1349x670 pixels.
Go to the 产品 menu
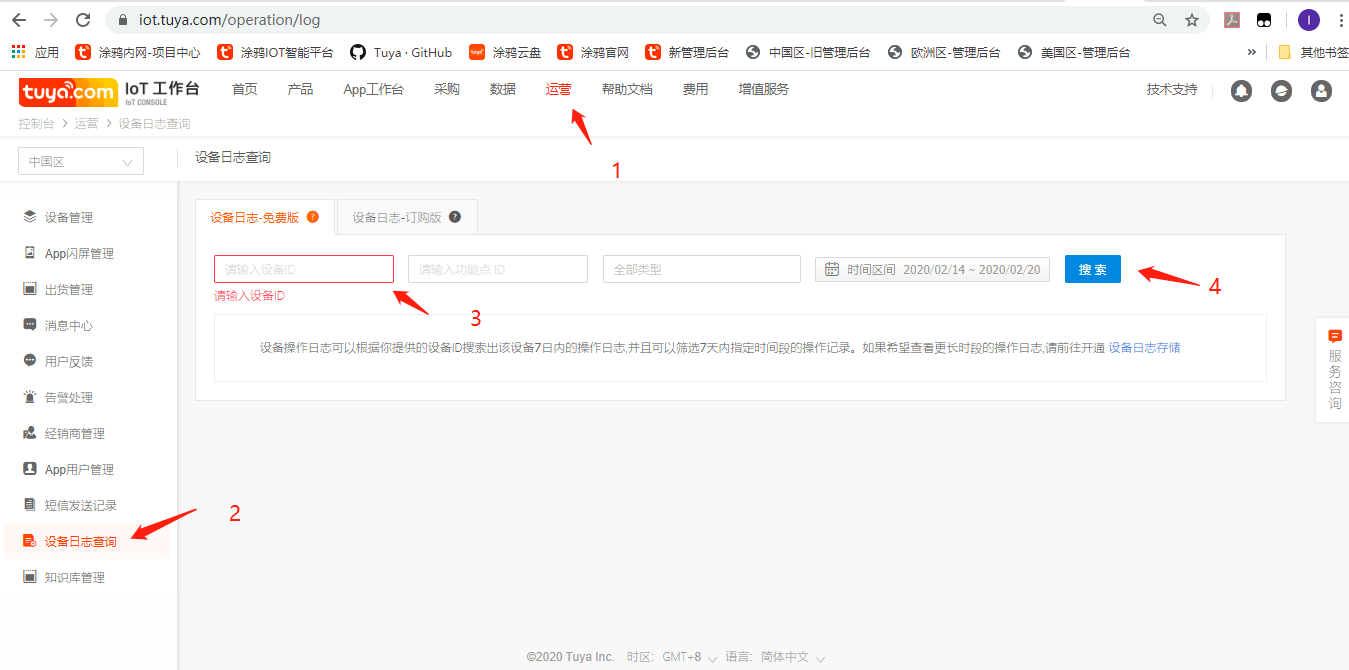pos(300,89)
